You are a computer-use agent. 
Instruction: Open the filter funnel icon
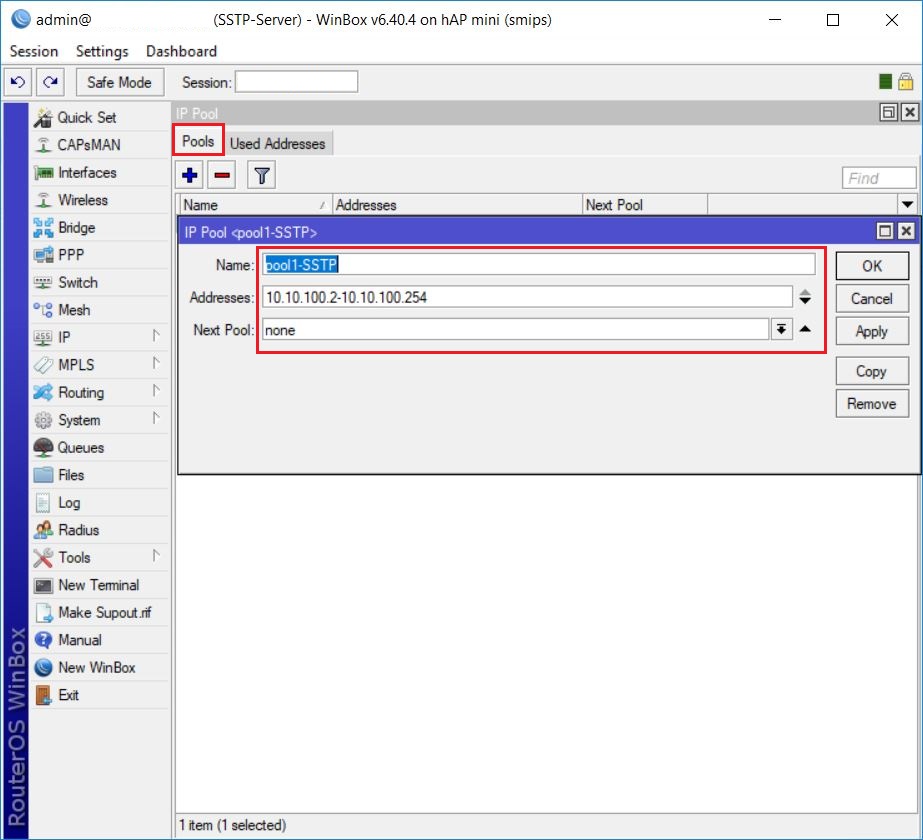[x=262, y=175]
